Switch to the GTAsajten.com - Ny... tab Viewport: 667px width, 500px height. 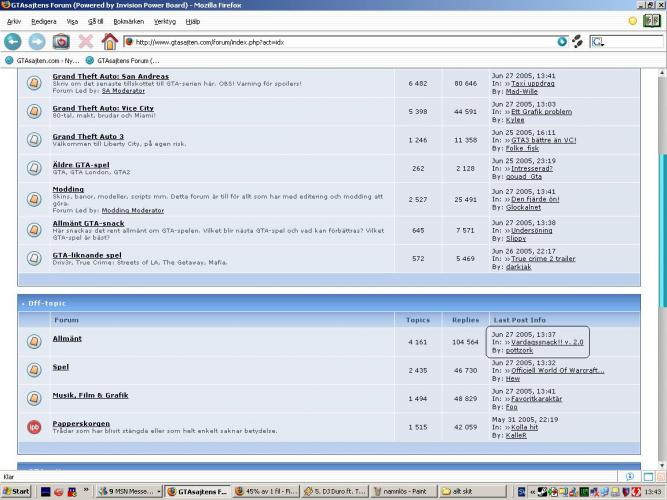[x=43, y=60]
